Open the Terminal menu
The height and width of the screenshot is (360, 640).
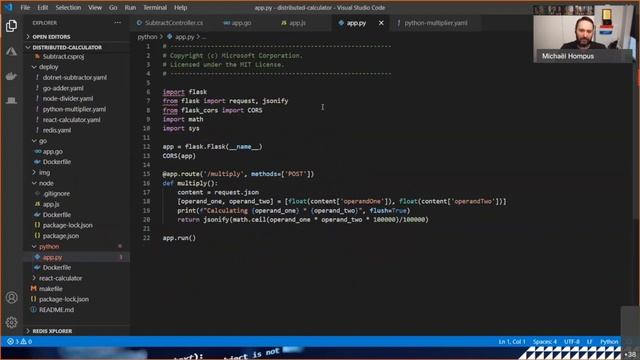155,7
